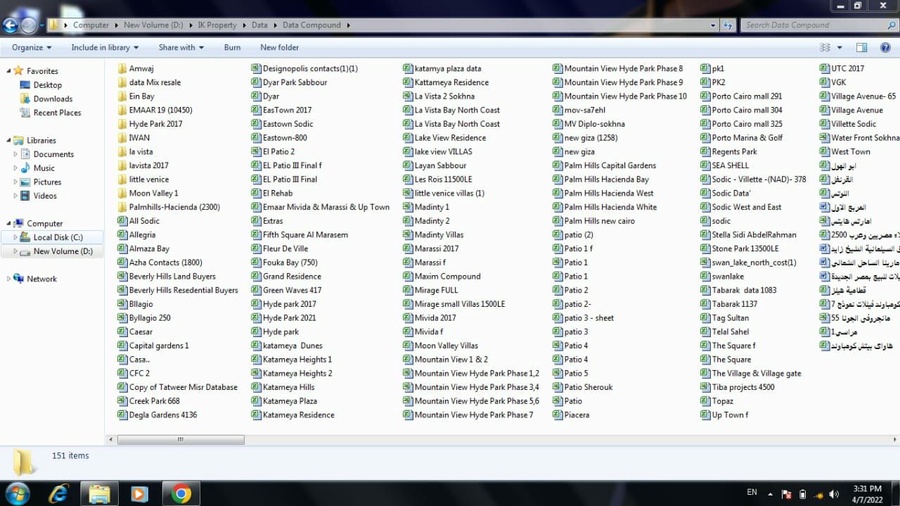Click the horizontal scrollbar thumb
The height and width of the screenshot is (506, 900).
181,439
